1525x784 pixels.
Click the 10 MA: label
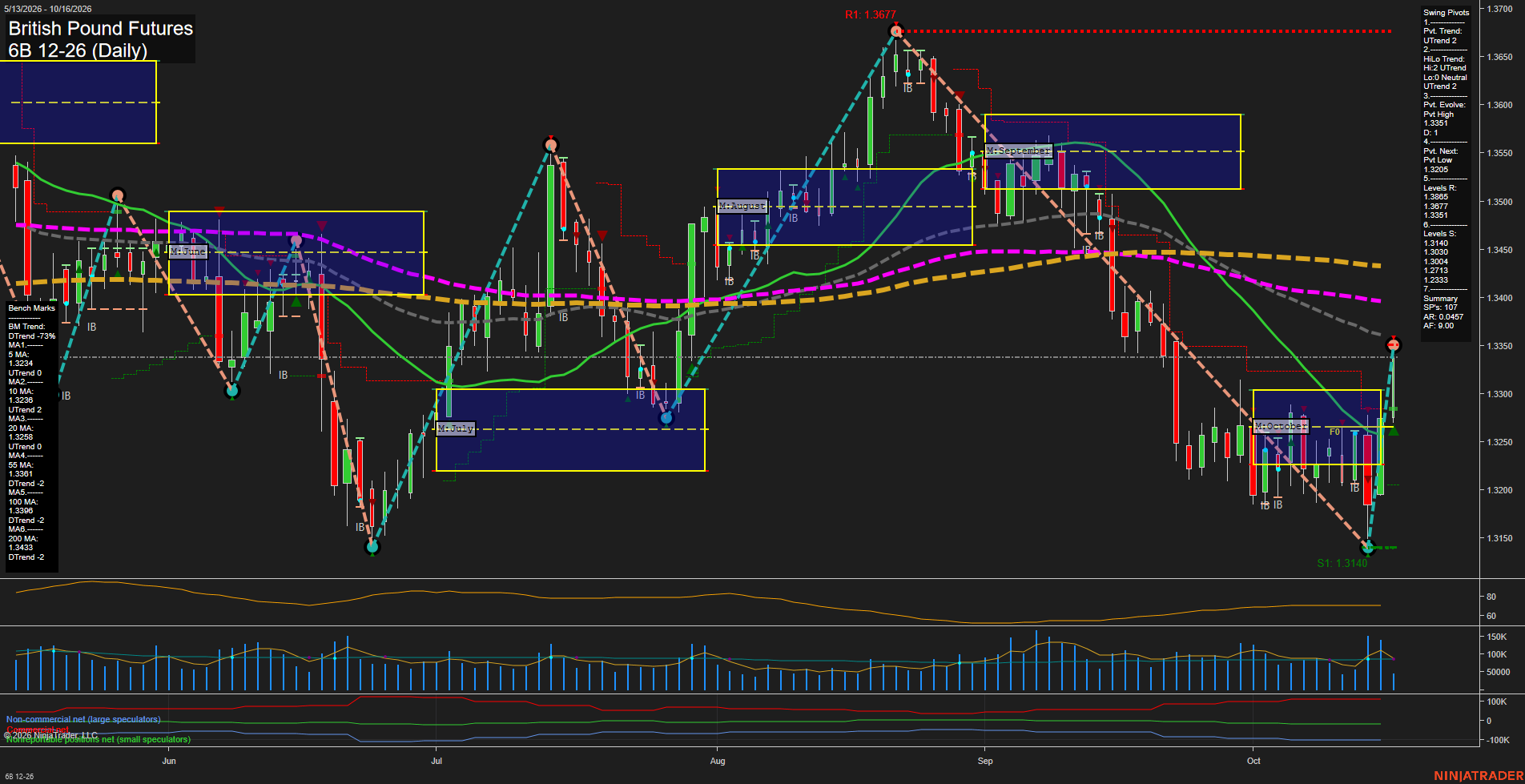pos(21,392)
